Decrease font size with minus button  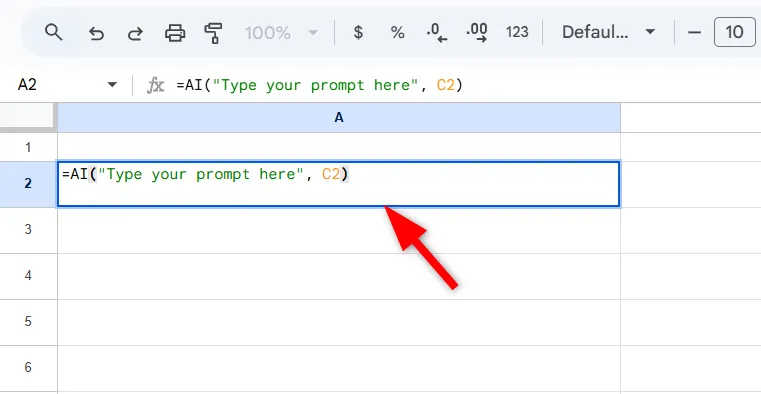point(695,33)
